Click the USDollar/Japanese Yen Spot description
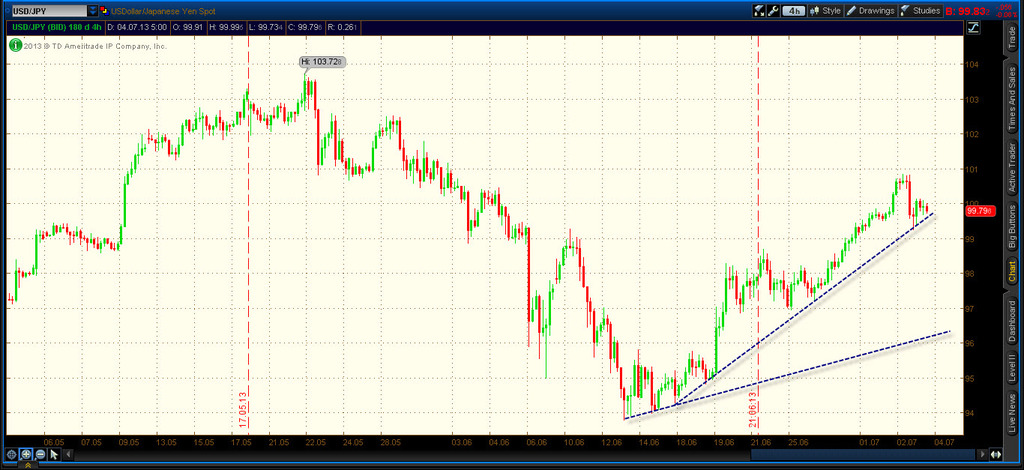The height and width of the screenshot is (470, 1024). click(x=163, y=11)
